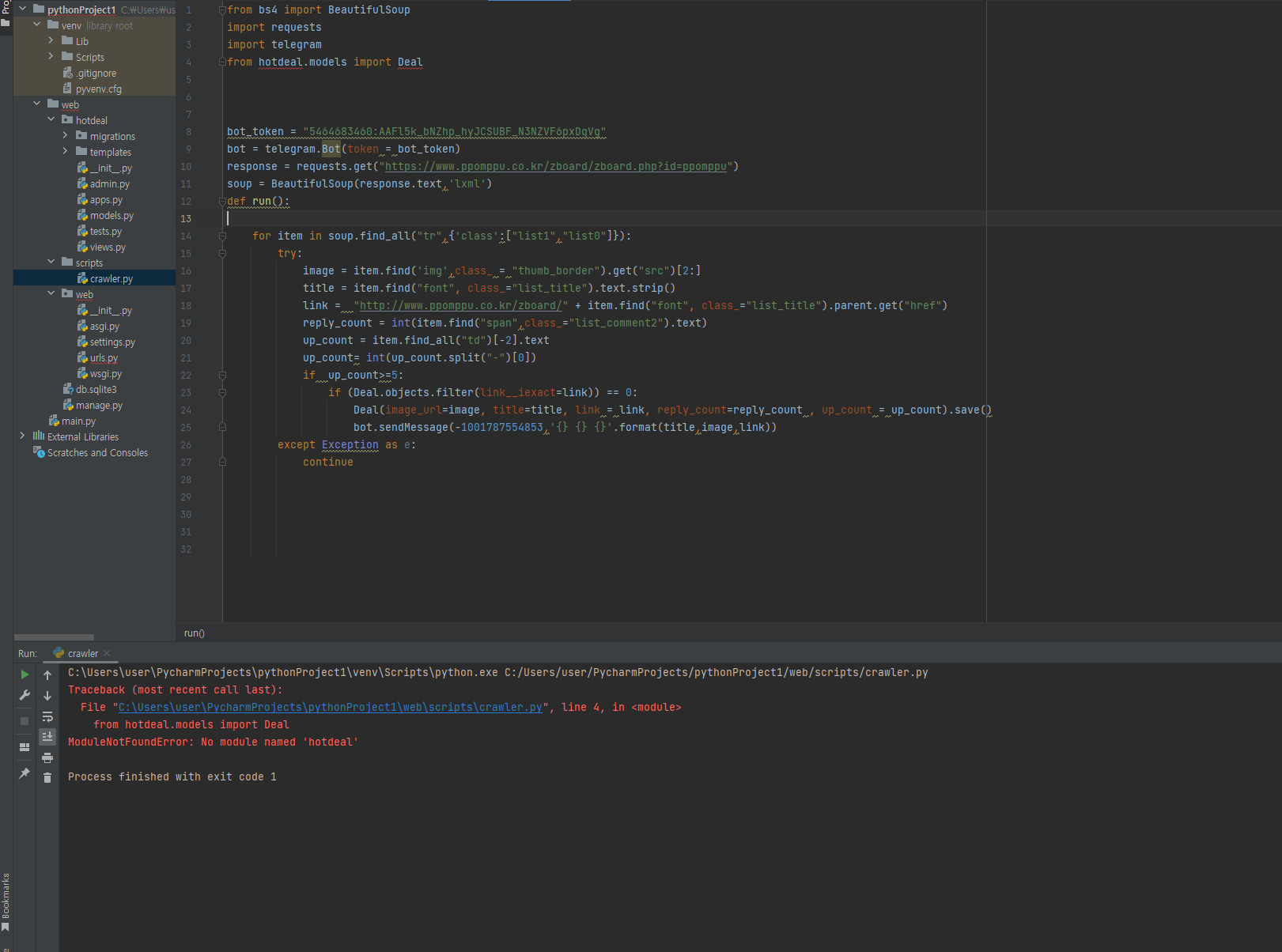The height and width of the screenshot is (952, 1282).
Task: Collapse the venv library root folder
Action: (37, 25)
